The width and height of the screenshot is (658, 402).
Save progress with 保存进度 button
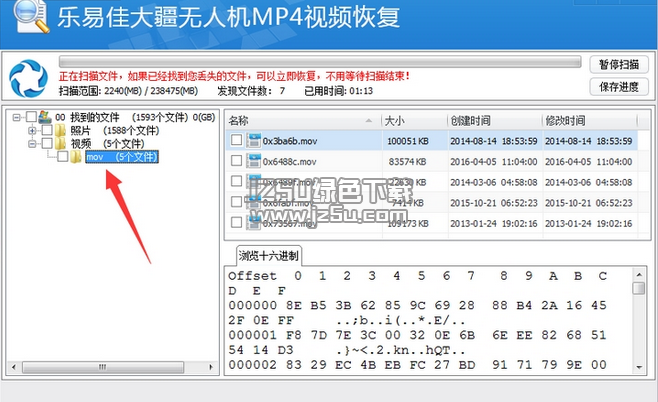point(619,87)
